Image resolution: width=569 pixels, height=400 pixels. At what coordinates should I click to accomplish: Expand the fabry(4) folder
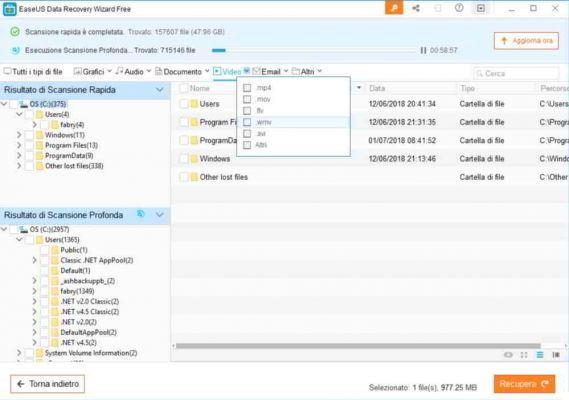tap(34, 125)
